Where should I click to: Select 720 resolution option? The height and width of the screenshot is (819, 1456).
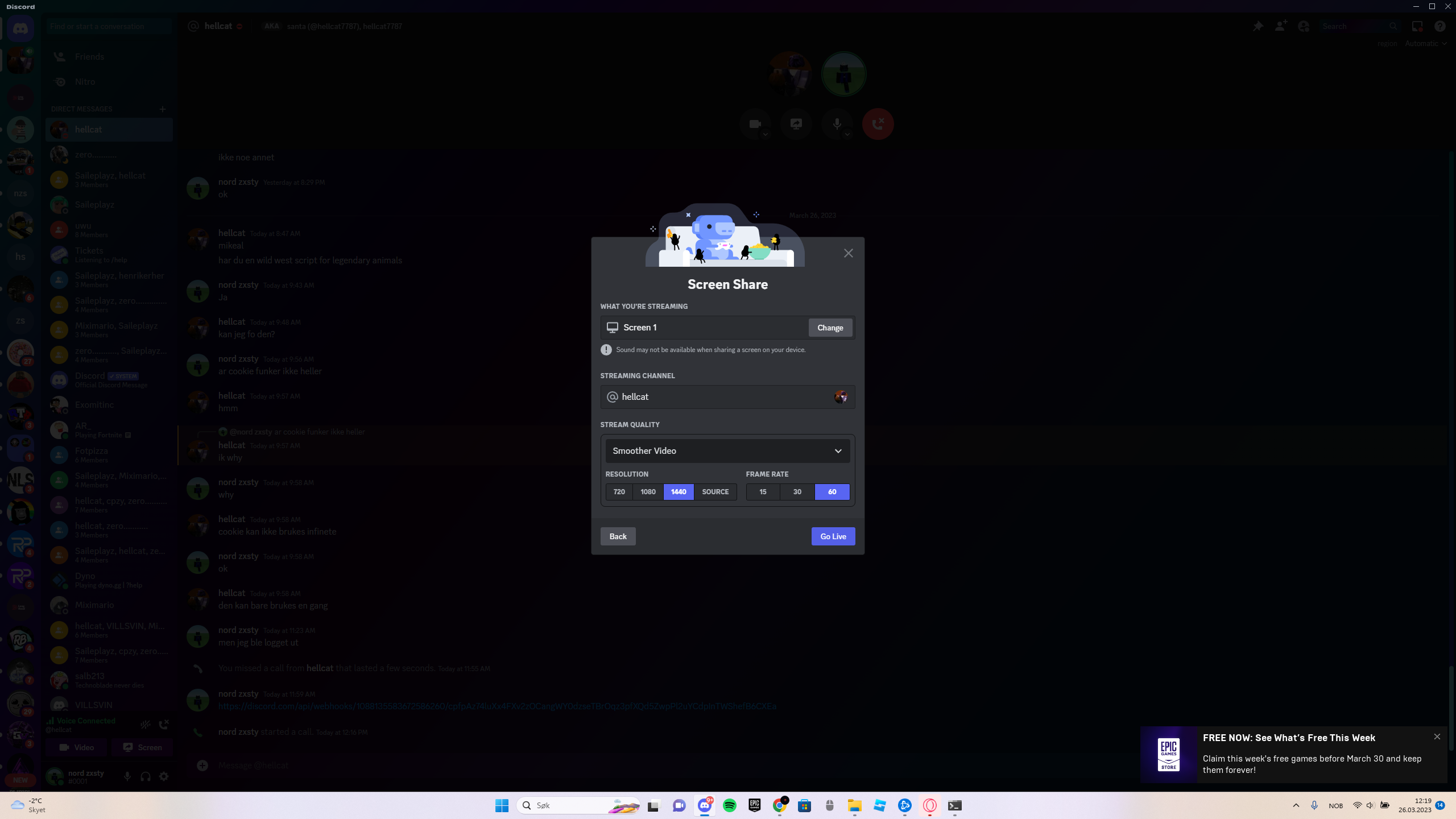coord(619,491)
